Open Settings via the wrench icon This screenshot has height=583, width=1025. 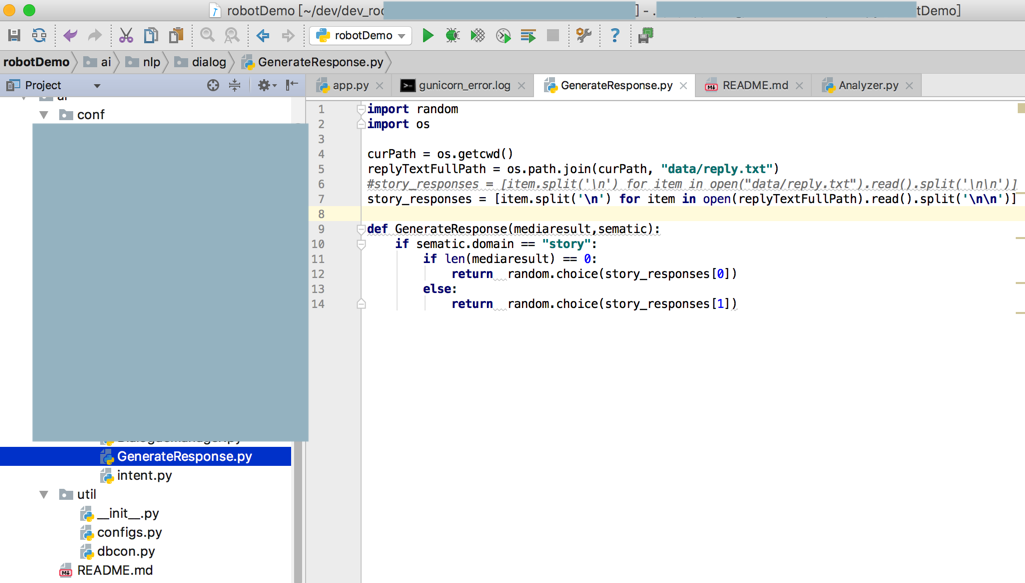pos(583,35)
